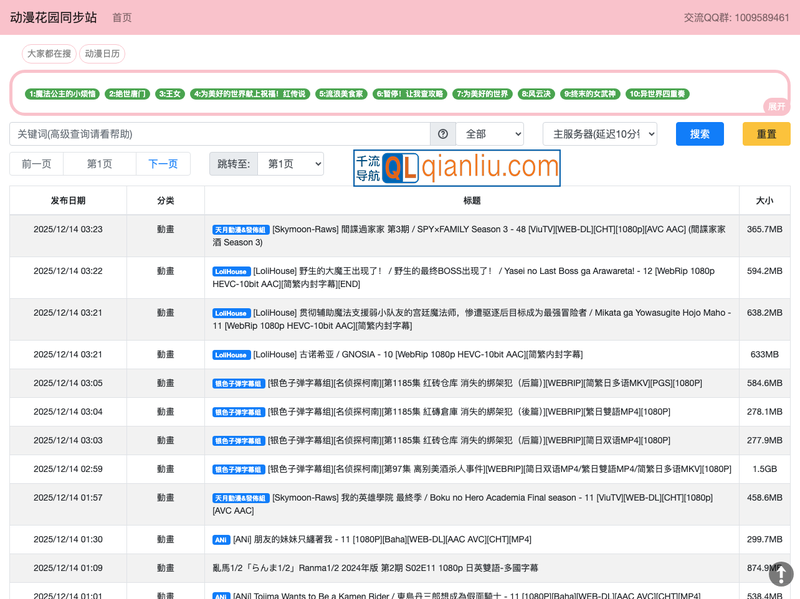Go to 首页 in the top navigation

tap(121, 17)
